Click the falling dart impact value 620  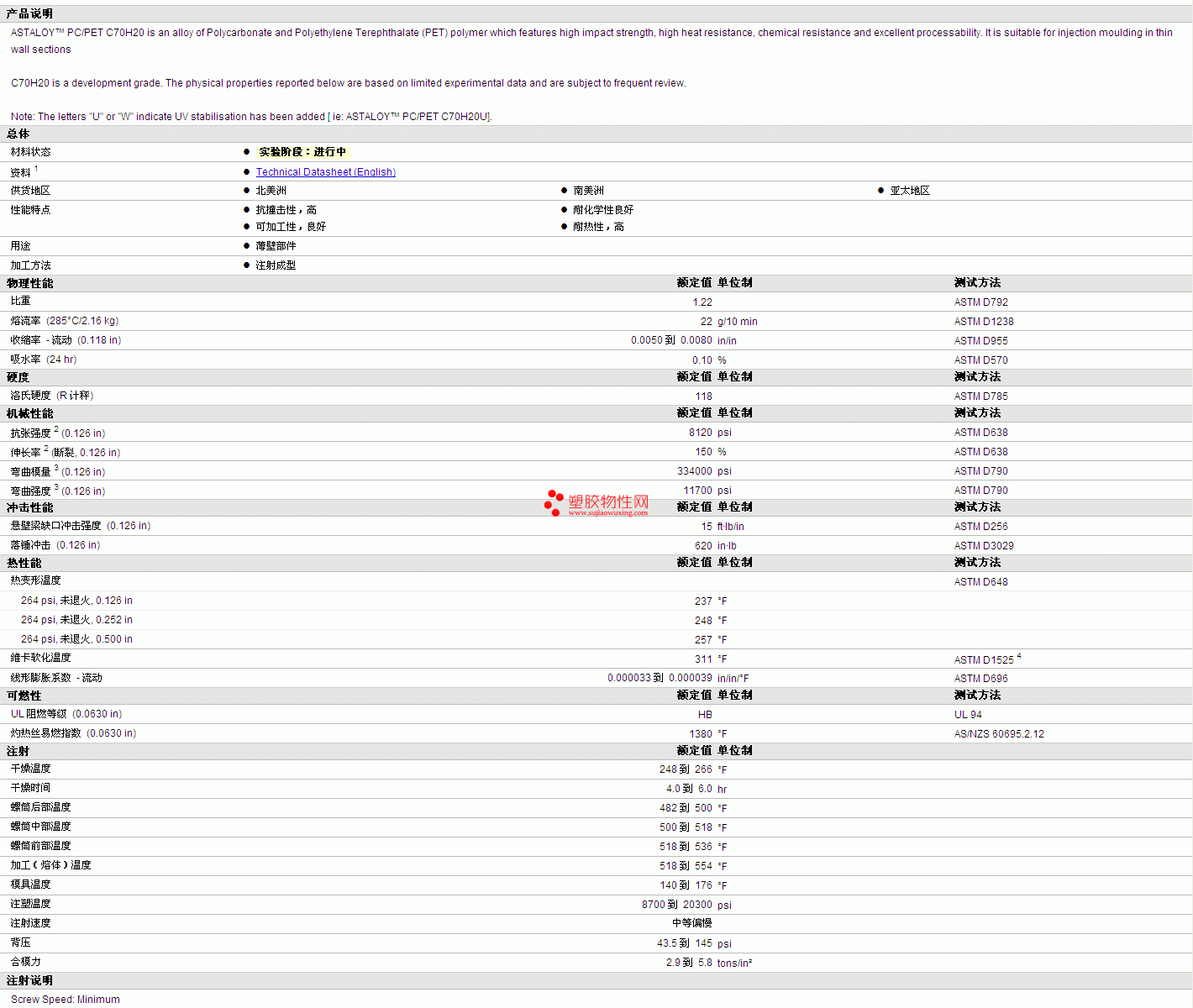703,546
